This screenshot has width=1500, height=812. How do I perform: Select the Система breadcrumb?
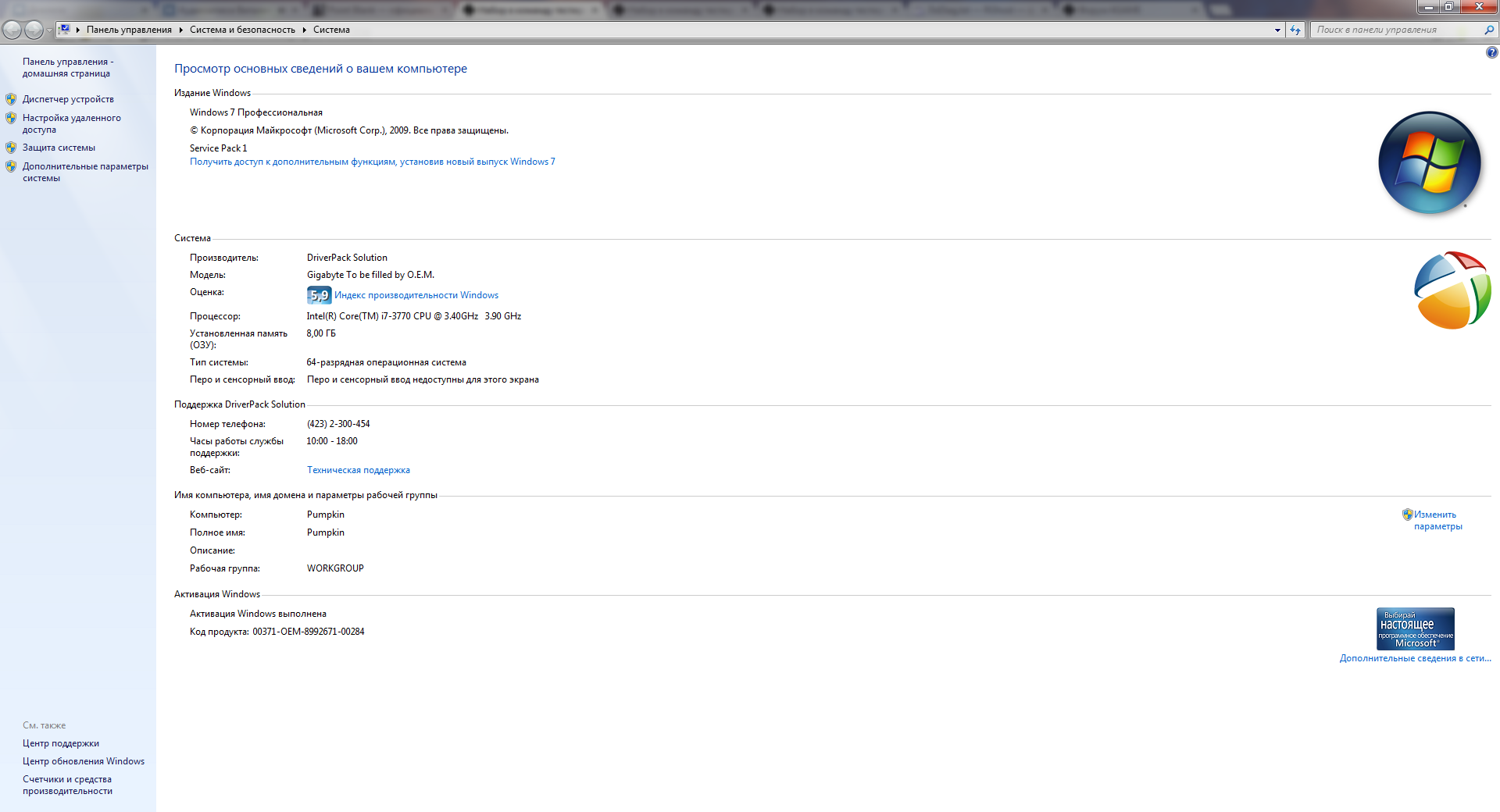tap(331, 30)
